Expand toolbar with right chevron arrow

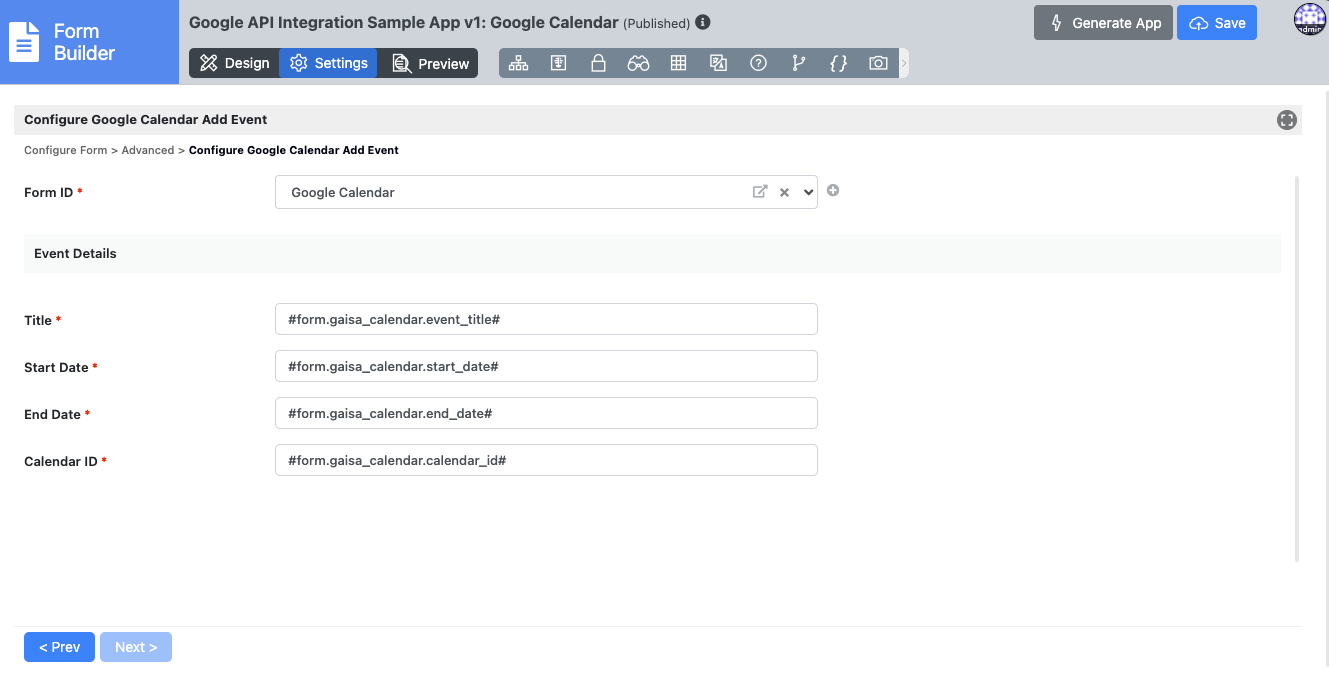pos(904,63)
